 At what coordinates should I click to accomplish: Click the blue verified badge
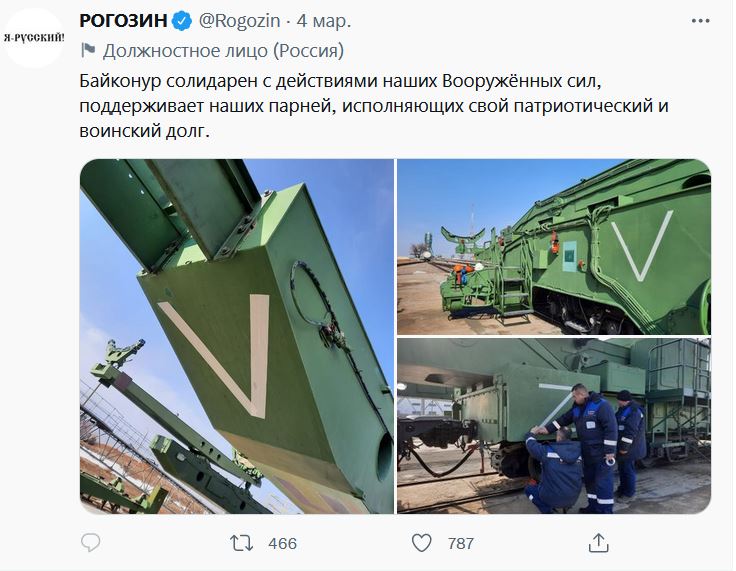pyautogui.click(x=182, y=22)
